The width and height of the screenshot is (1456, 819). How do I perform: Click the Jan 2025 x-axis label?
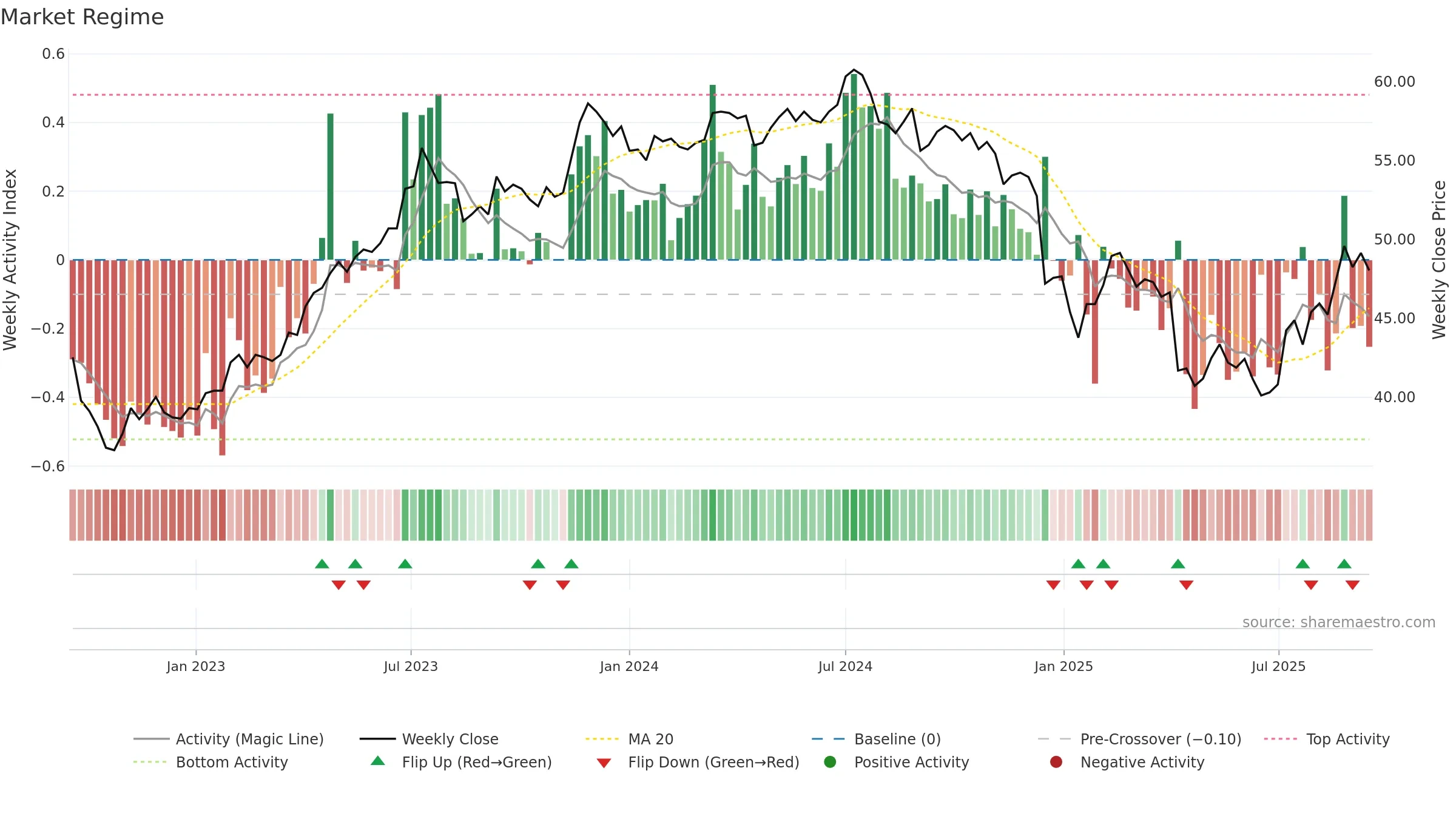[x=1063, y=666]
